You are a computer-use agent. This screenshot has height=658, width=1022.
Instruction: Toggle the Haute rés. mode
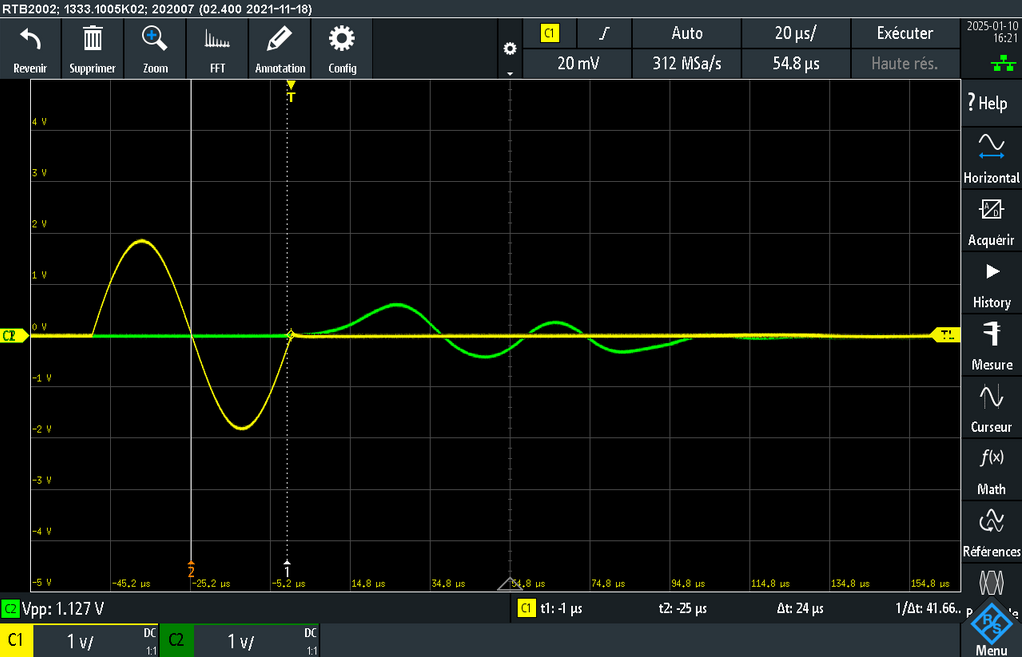[x=904, y=63]
